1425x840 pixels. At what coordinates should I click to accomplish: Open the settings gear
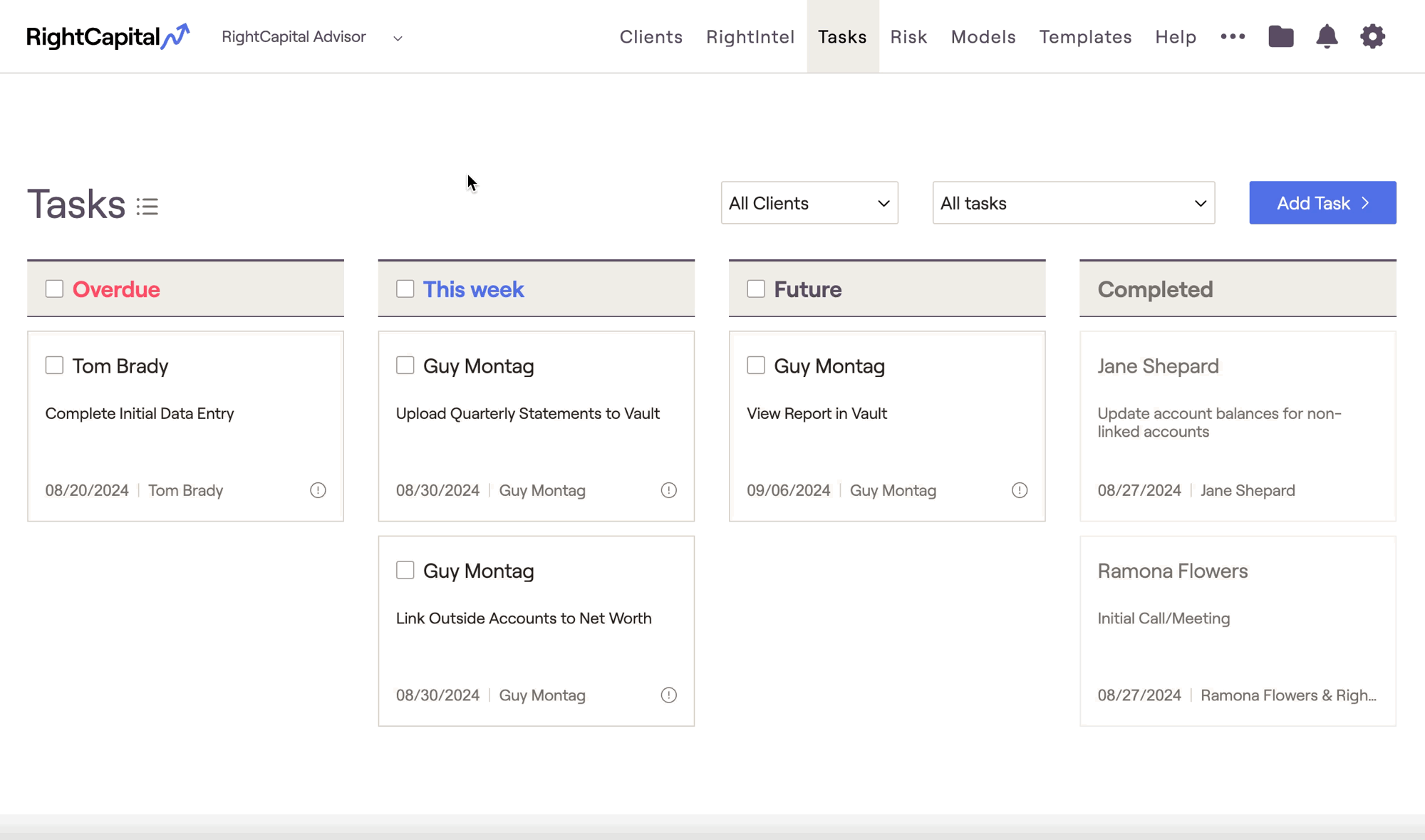[x=1372, y=36]
